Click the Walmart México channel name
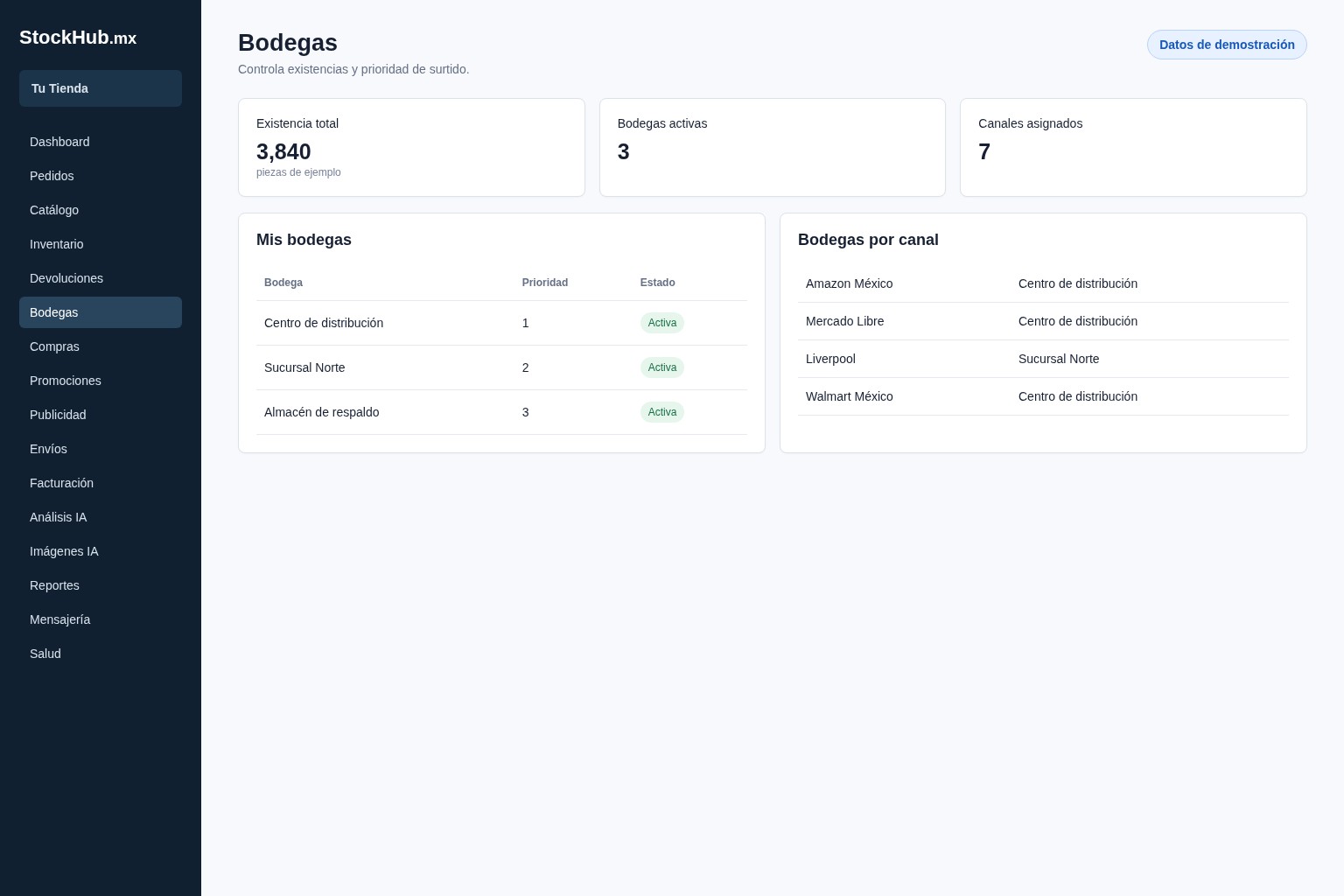Viewport: 1344px width, 896px height. tap(850, 396)
